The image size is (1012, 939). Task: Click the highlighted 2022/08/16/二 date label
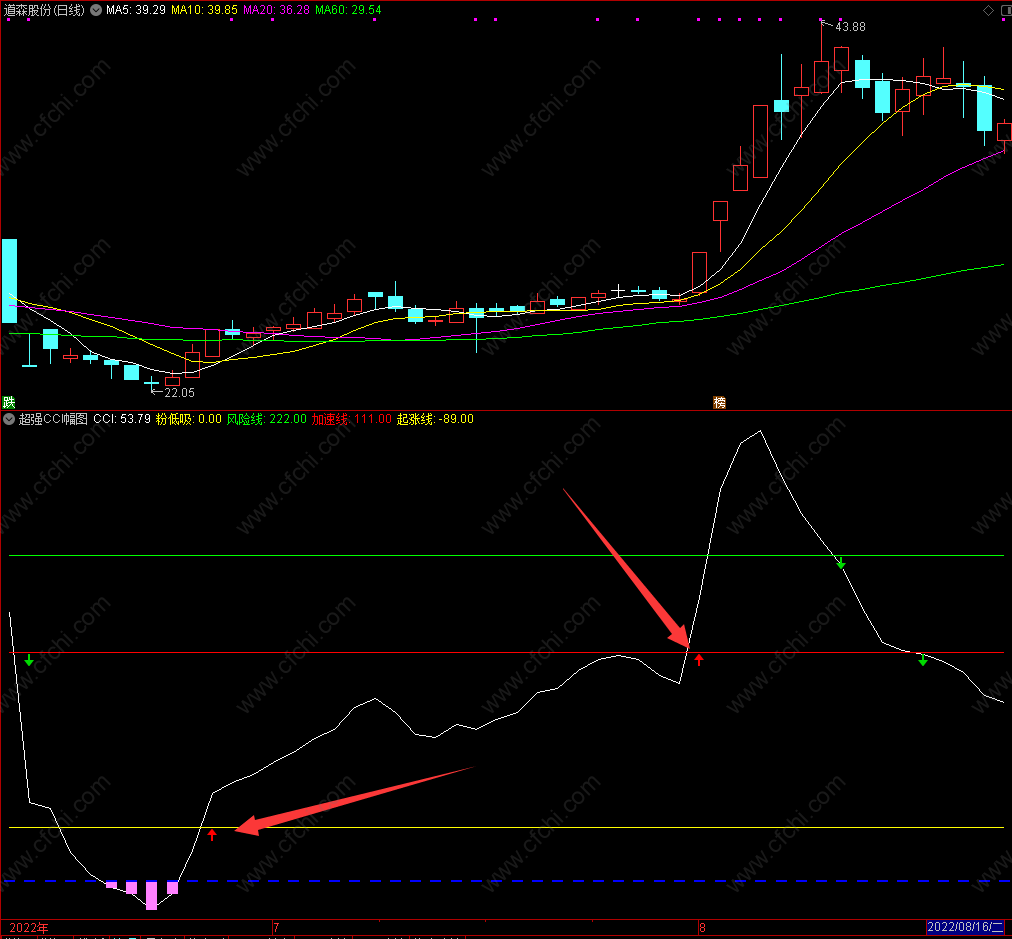pos(966,927)
